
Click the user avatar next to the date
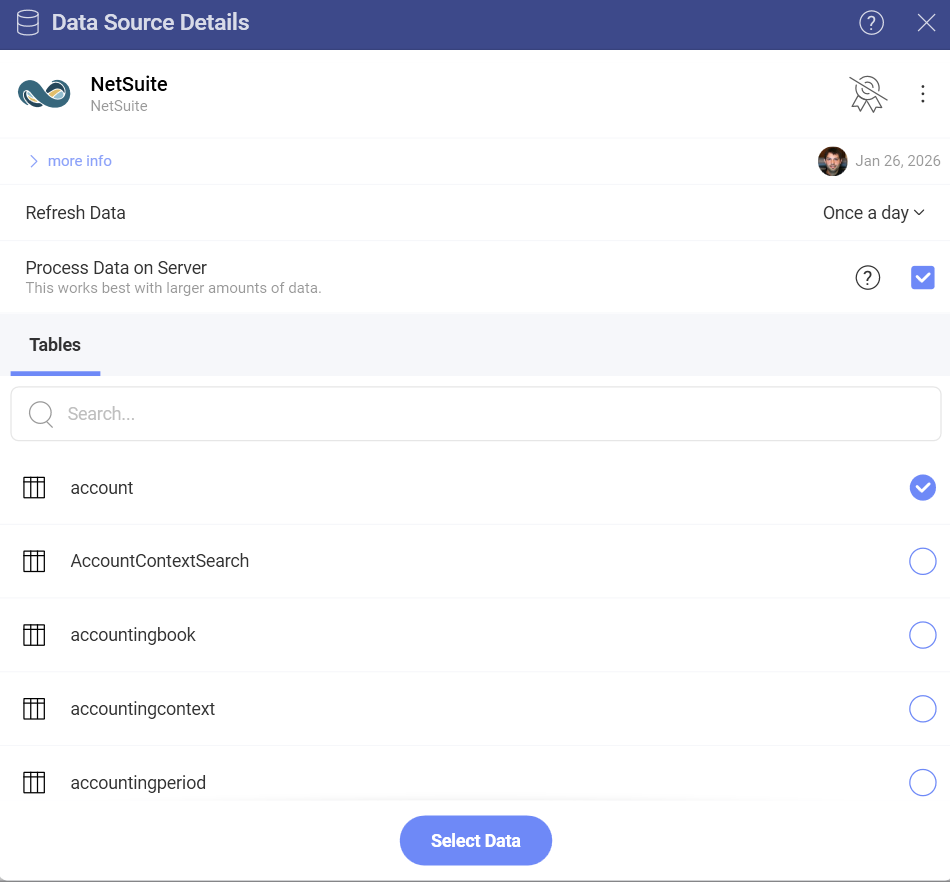coord(832,161)
